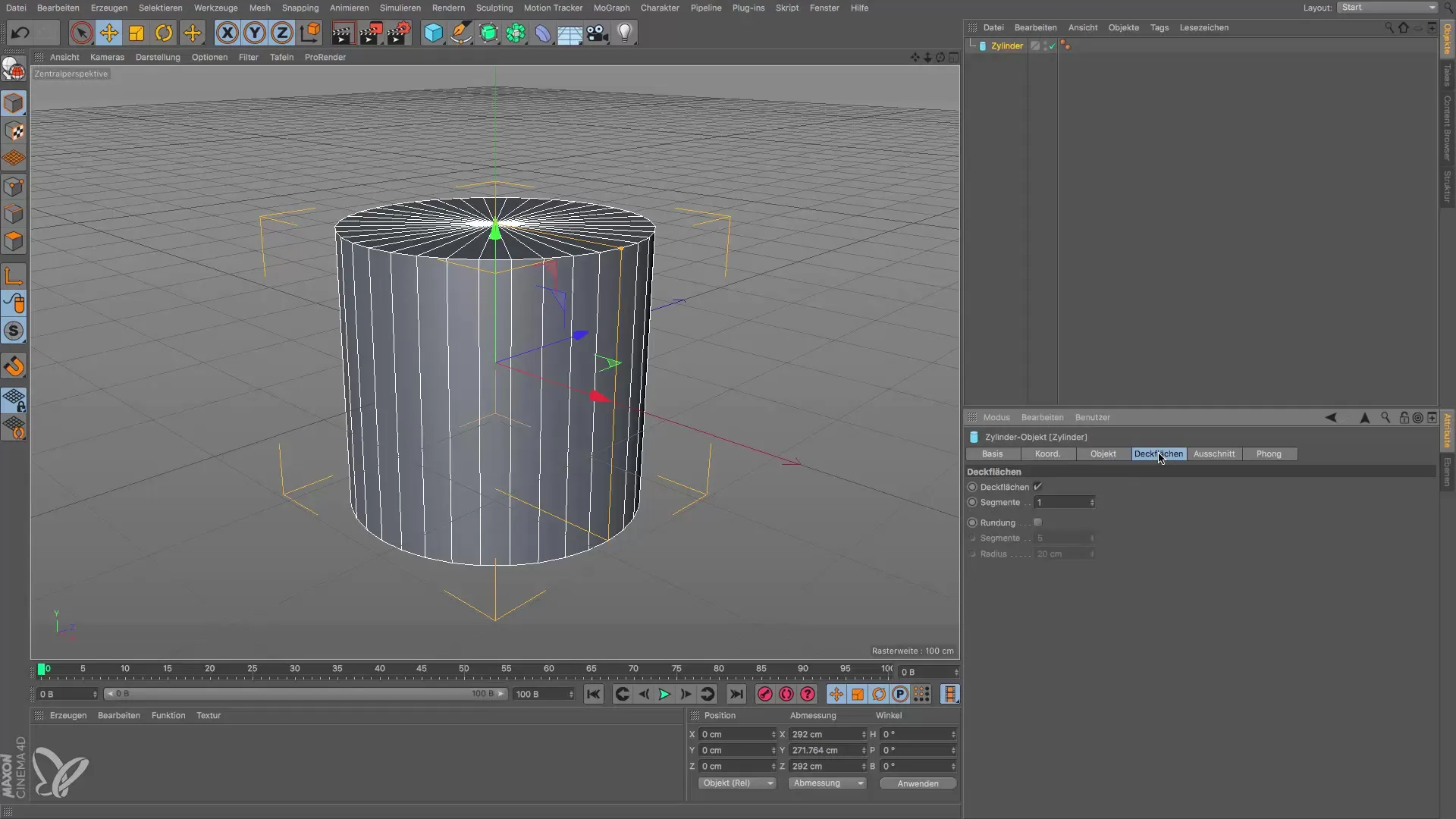
Task: Click the Record keyframe button
Action: click(x=764, y=694)
